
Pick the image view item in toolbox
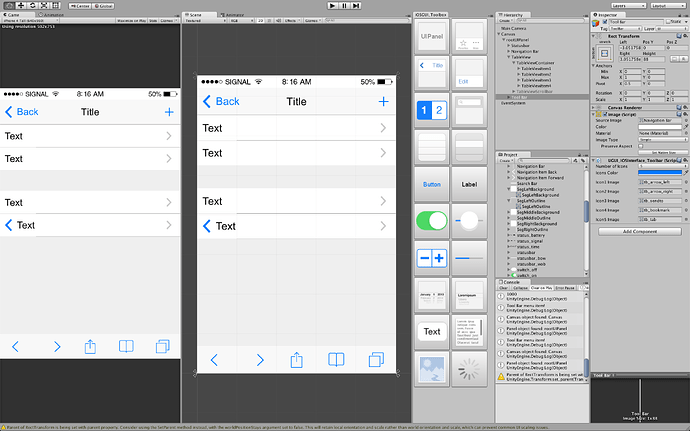coord(432,369)
